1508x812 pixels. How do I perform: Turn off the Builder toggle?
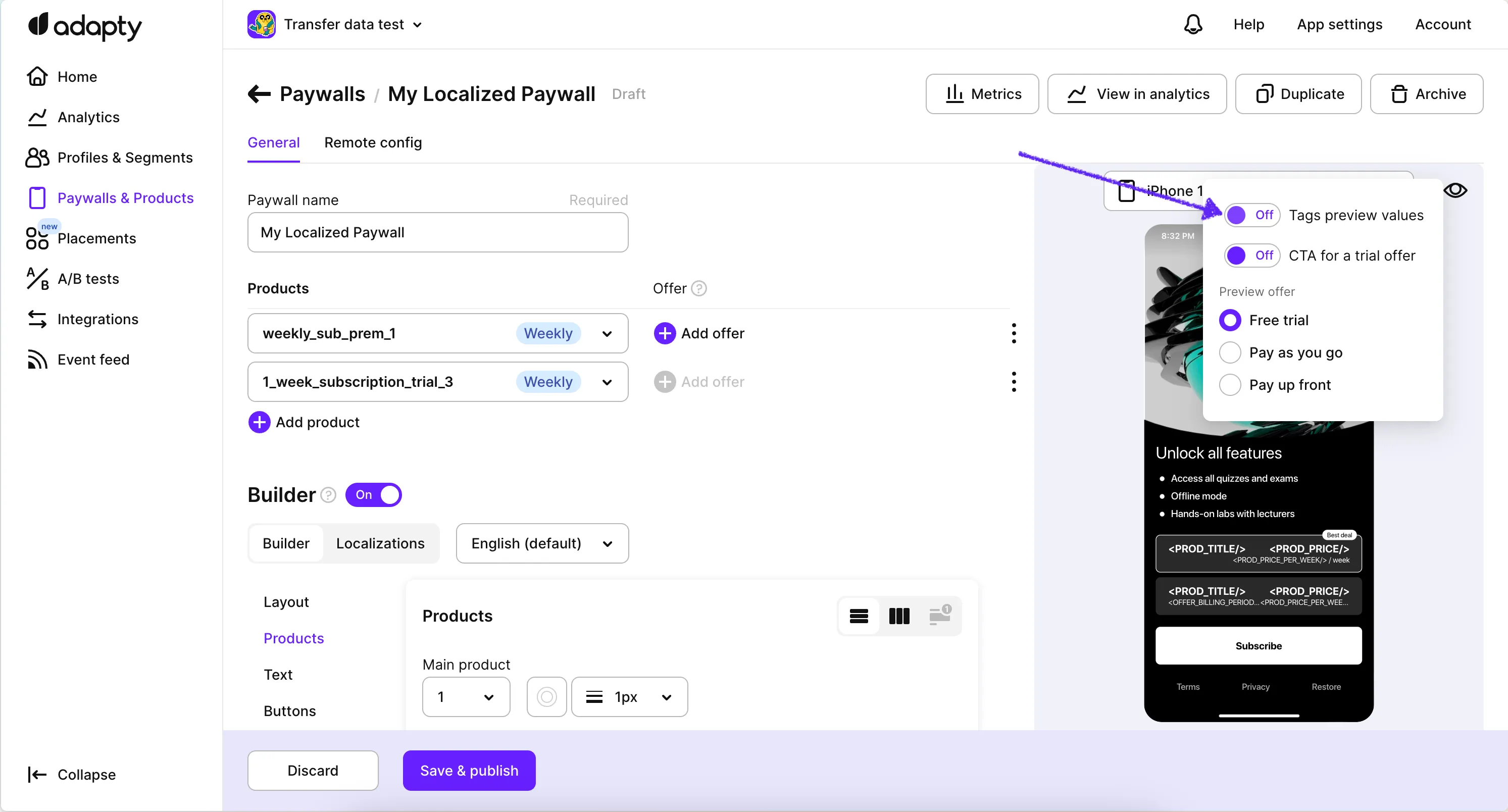click(374, 495)
